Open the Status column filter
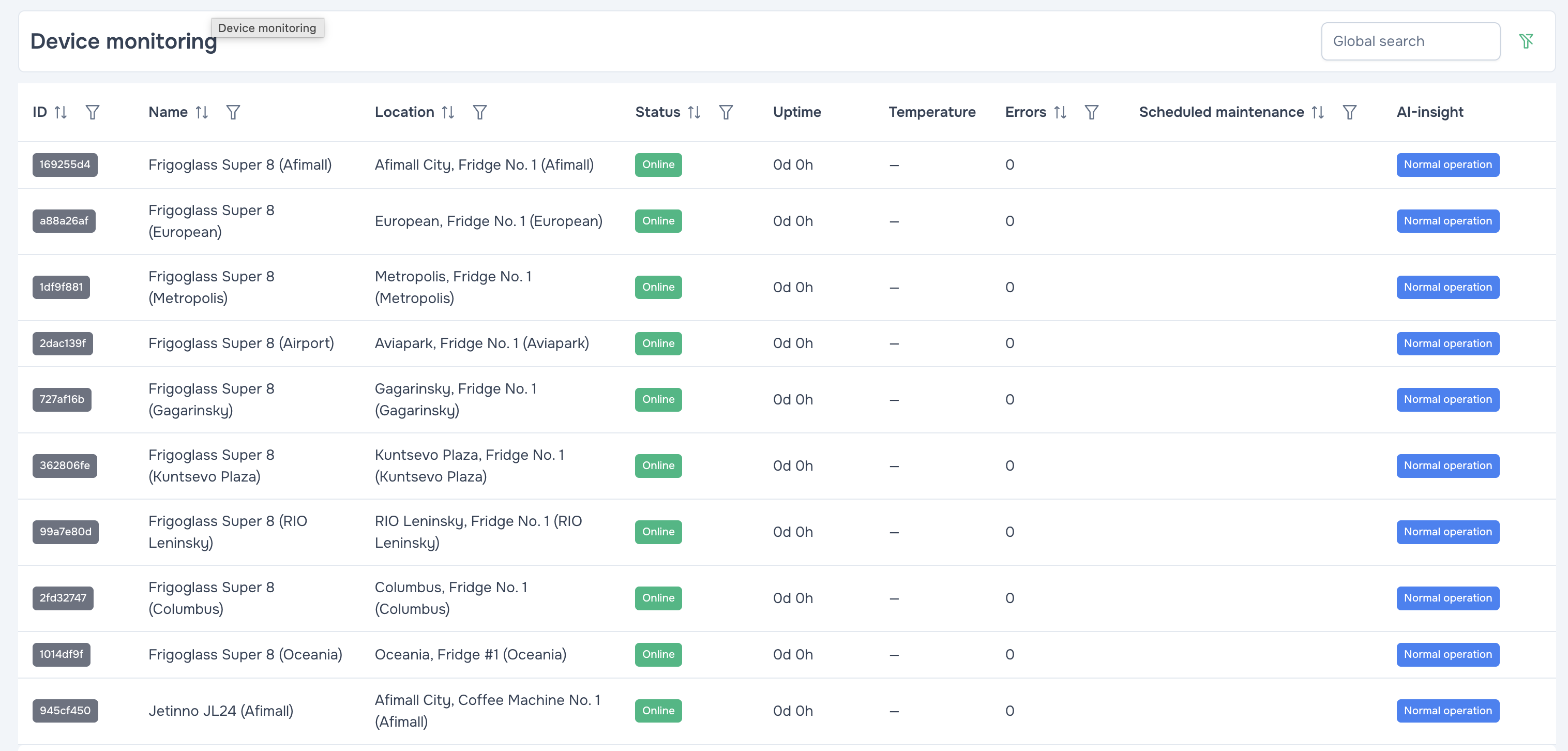Image resolution: width=1568 pixels, height=751 pixels. coord(726,112)
